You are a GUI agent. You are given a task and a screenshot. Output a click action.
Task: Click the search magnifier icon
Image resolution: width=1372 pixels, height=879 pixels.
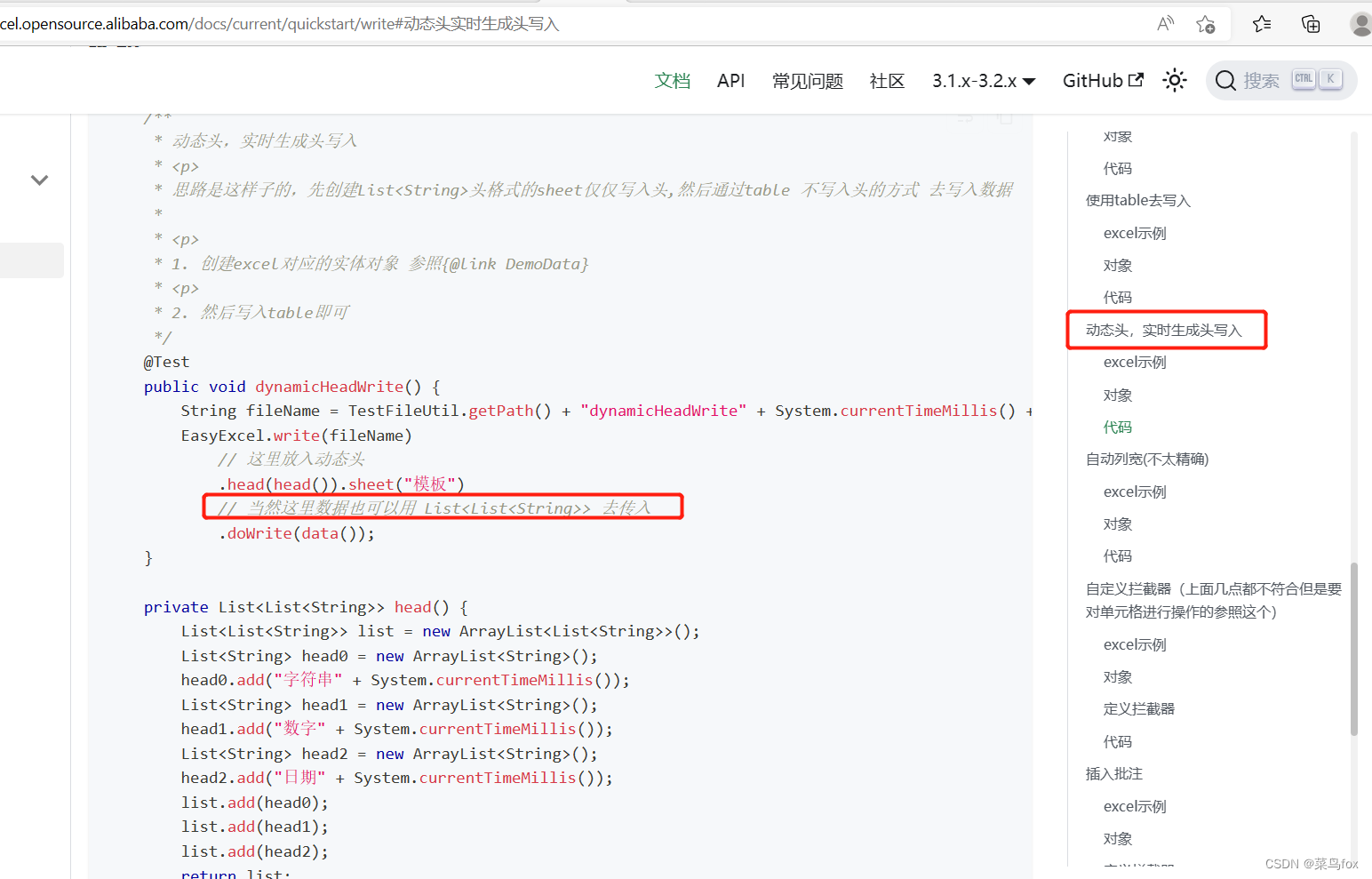point(1225,81)
